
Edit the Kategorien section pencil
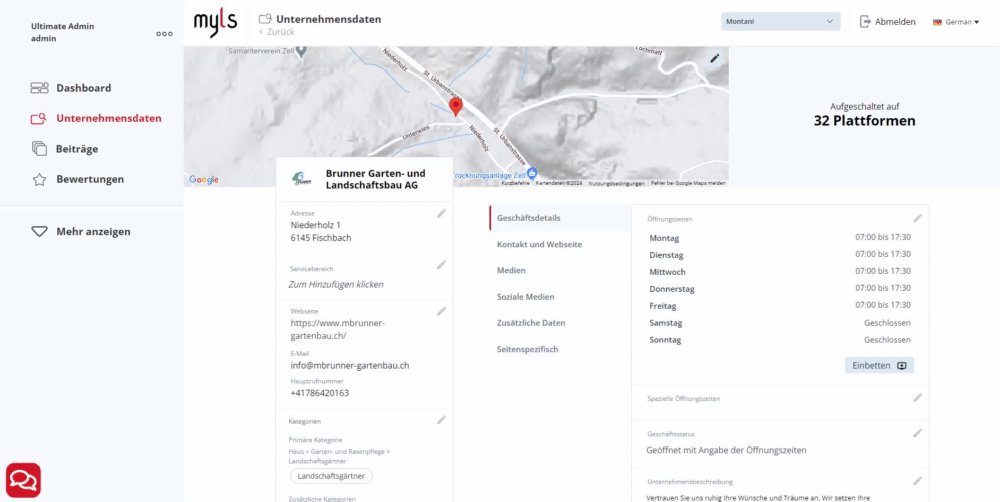pyautogui.click(x=441, y=420)
